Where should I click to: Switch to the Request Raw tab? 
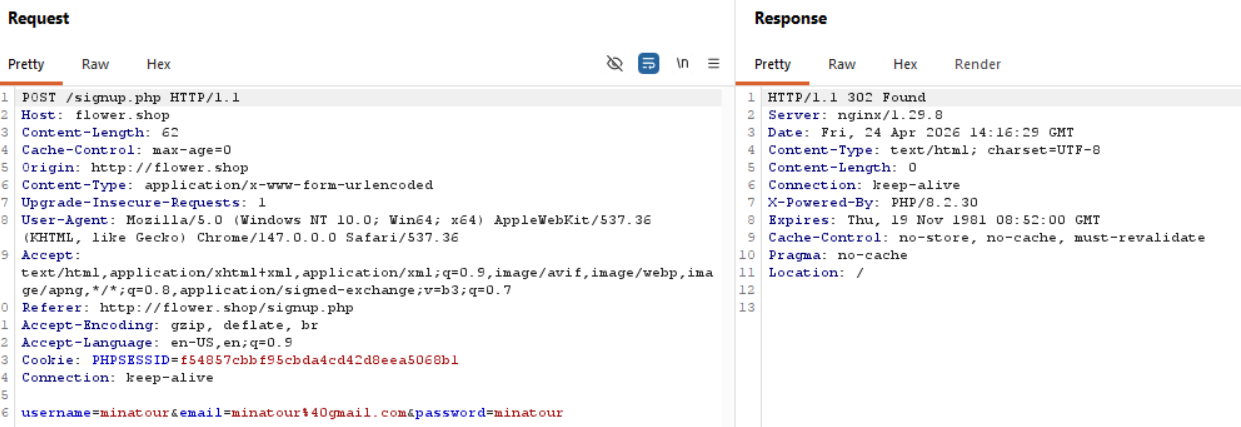(95, 64)
